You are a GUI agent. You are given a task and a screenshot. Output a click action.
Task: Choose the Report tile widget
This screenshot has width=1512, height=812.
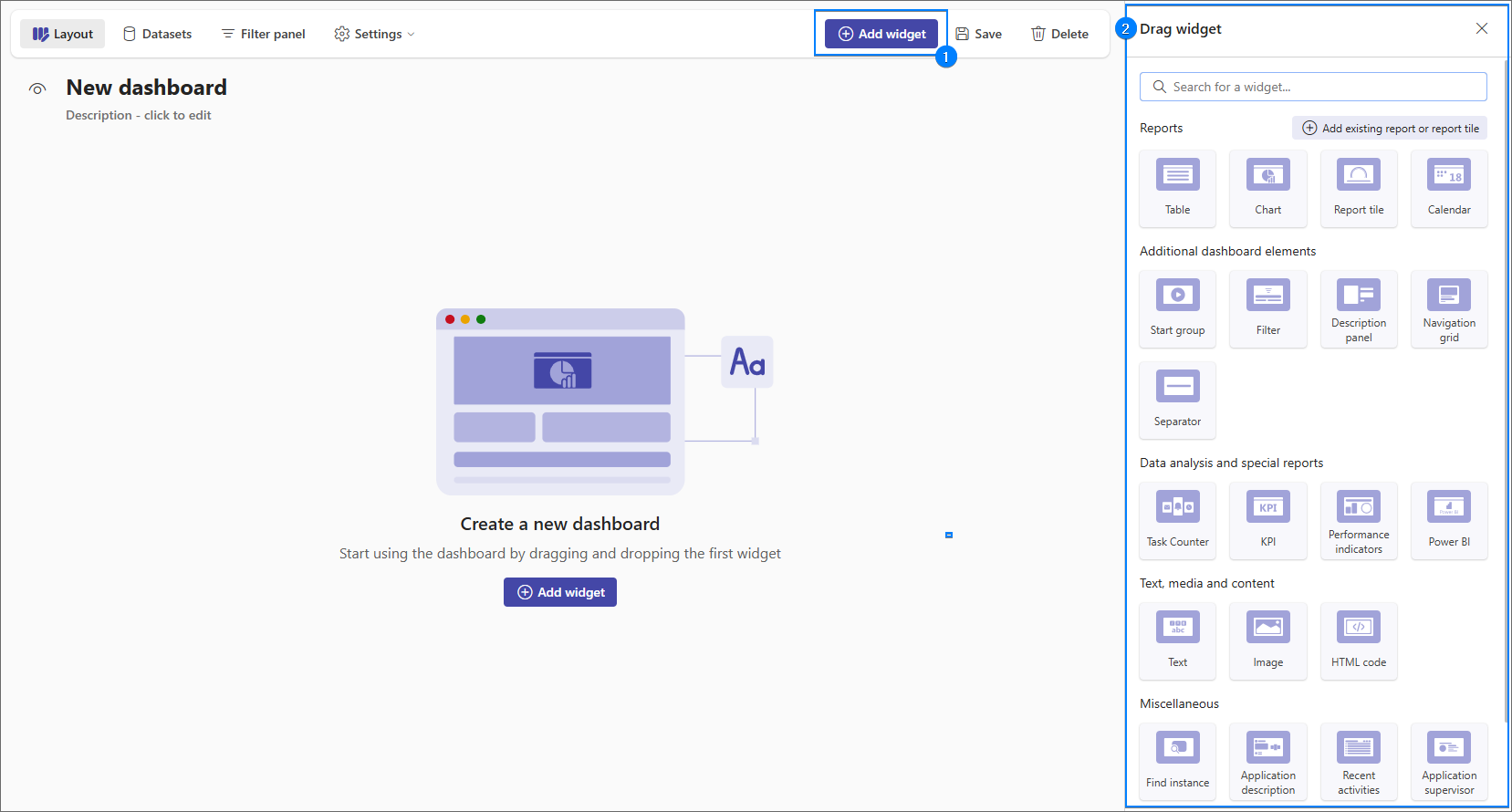(x=1359, y=188)
